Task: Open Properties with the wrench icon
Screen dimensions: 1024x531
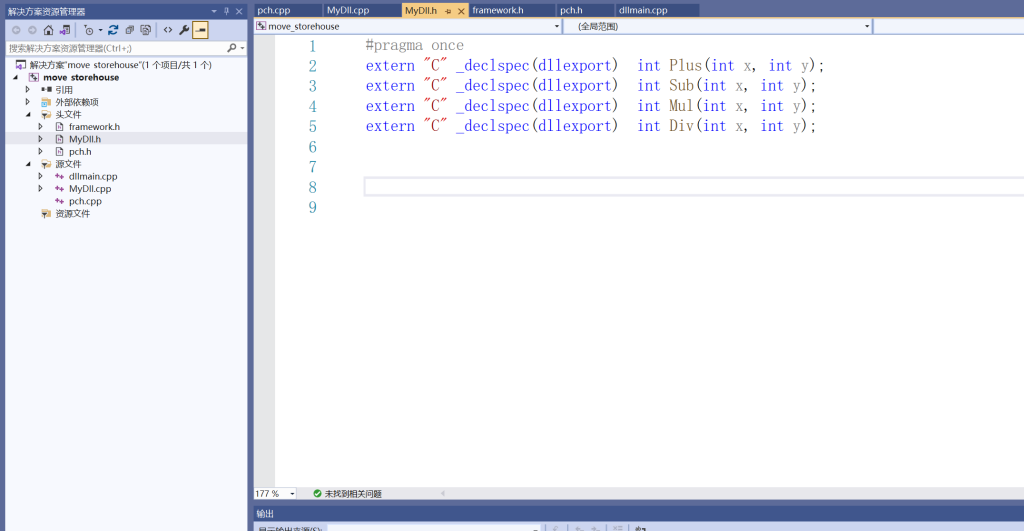Action: point(184,30)
